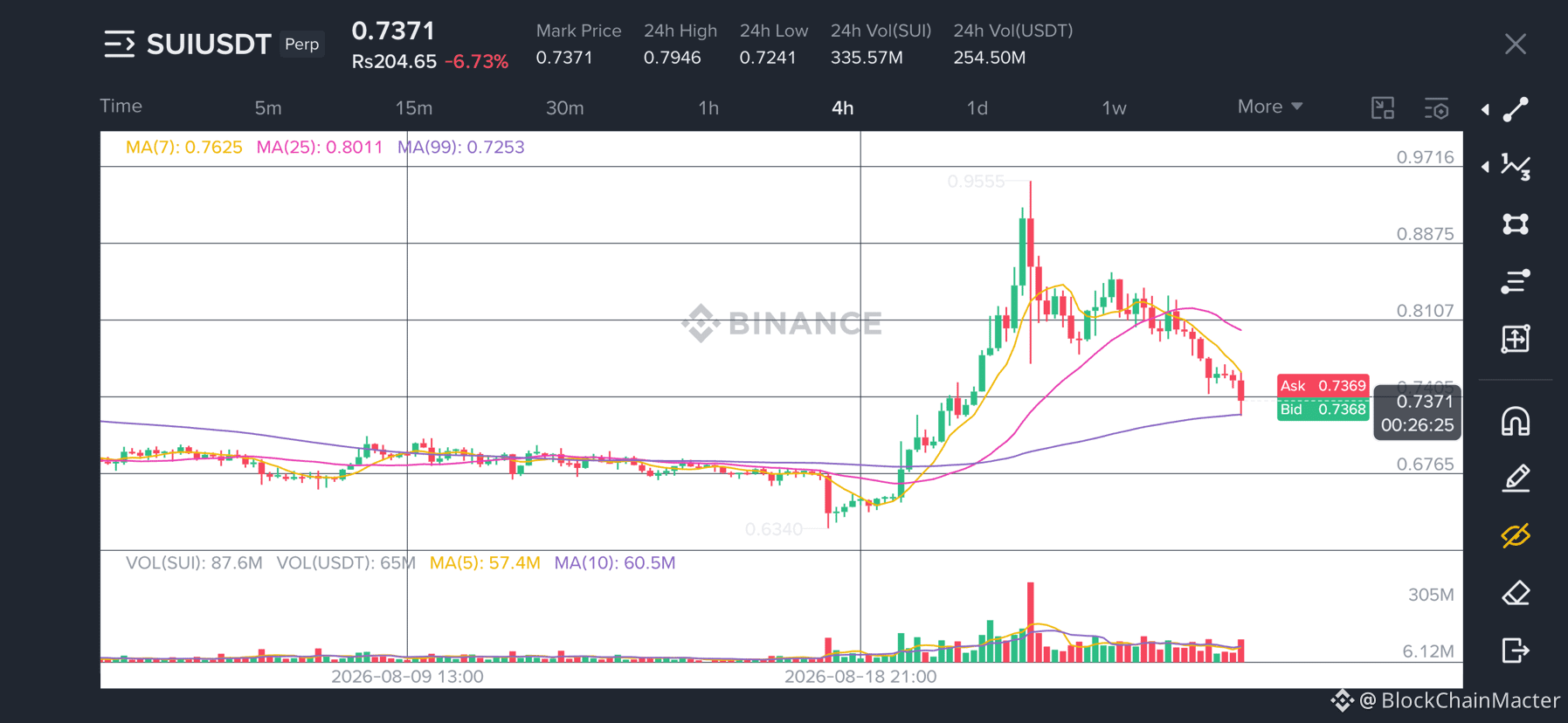This screenshot has width=1568, height=723.
Task: Click the current price 0.7371 countdown label
Action: click(1417, 413)
